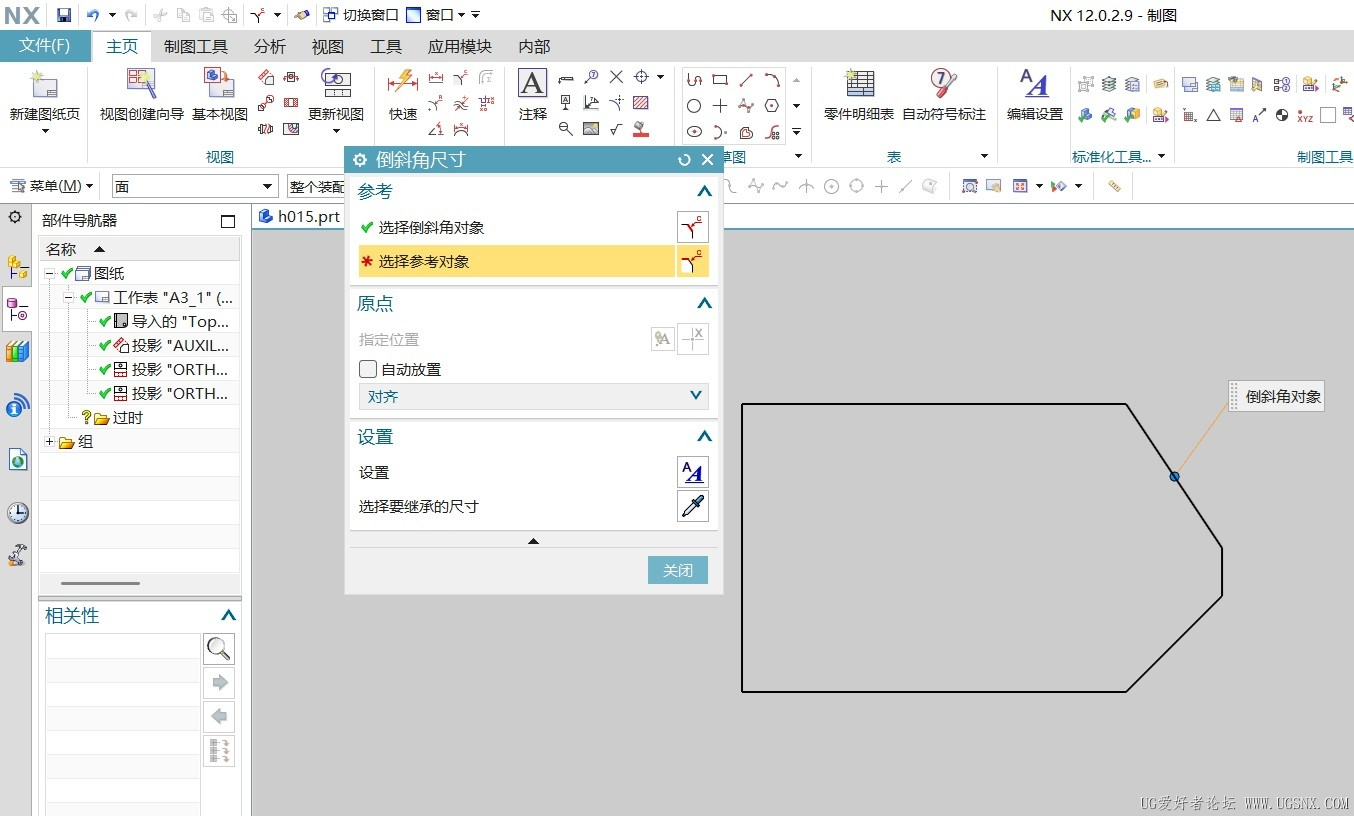Click the eyedropper icon for 选择要继承的尺寸
This screenshot has width=1354, height=816.
coord(692,507)
